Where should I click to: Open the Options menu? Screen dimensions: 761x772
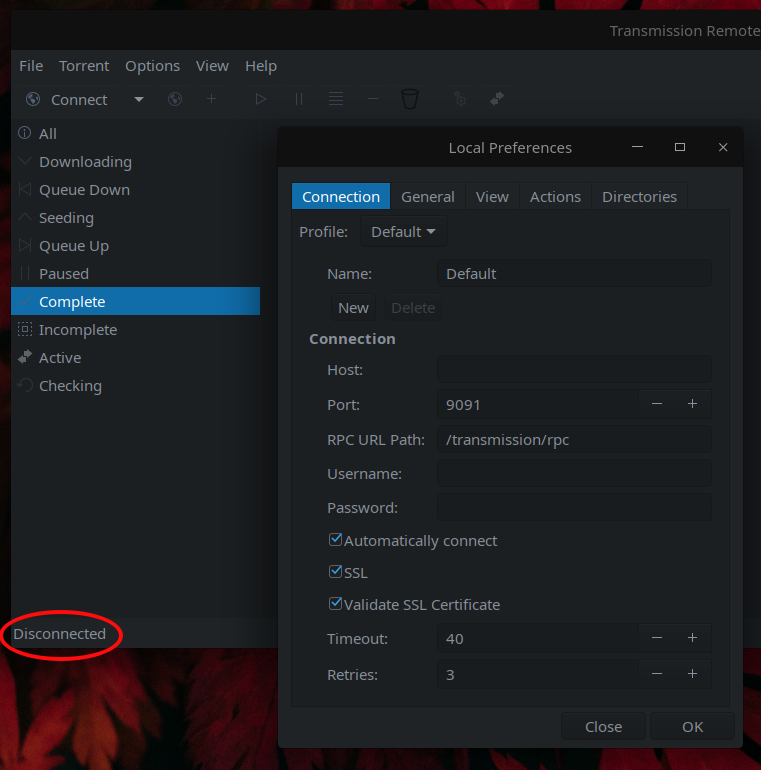(152, 66)
